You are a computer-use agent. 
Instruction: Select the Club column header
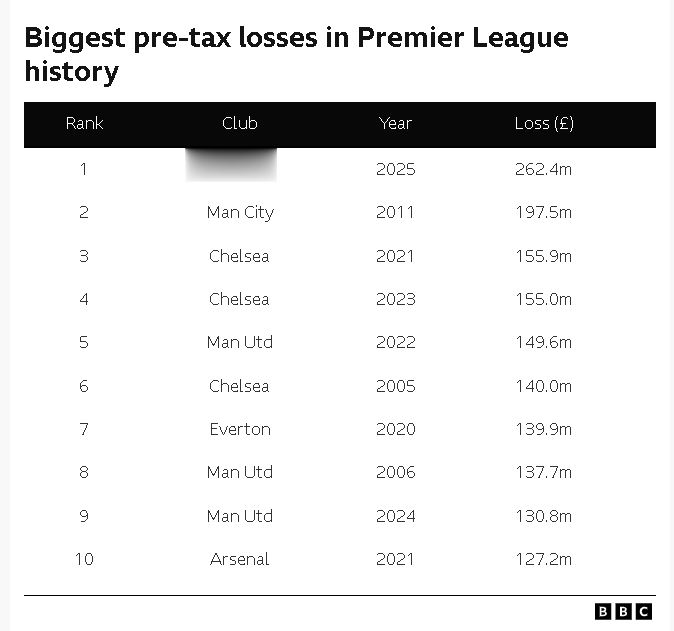(240, 124)
